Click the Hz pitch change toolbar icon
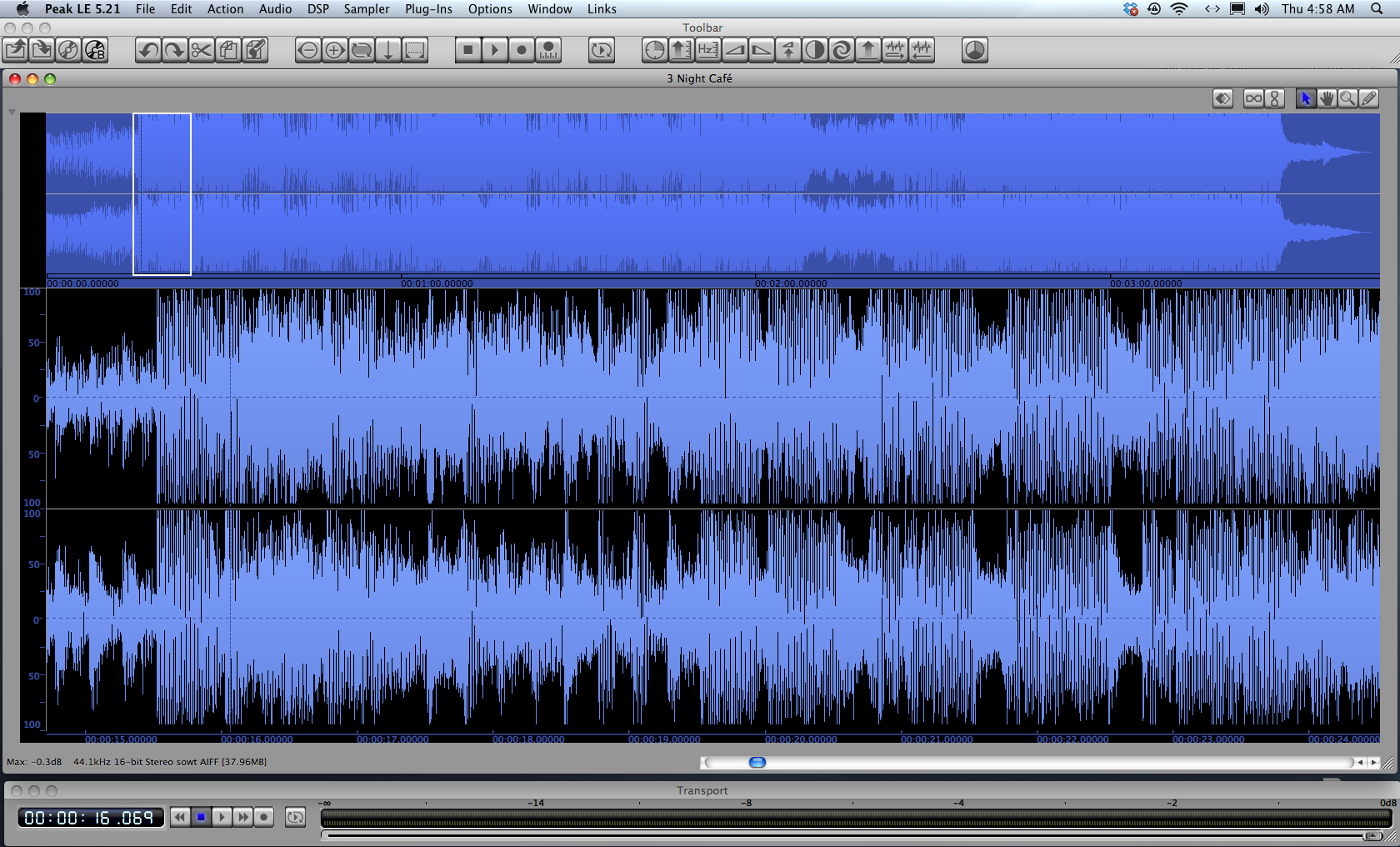This screenshot has width=1400, height=847. pyautogui.click(x=707, y=51)
